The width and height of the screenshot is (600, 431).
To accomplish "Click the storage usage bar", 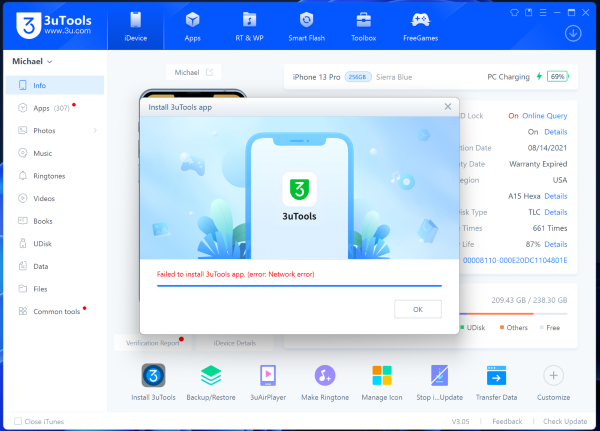I will pyautogui.click(x=514, y=314).
